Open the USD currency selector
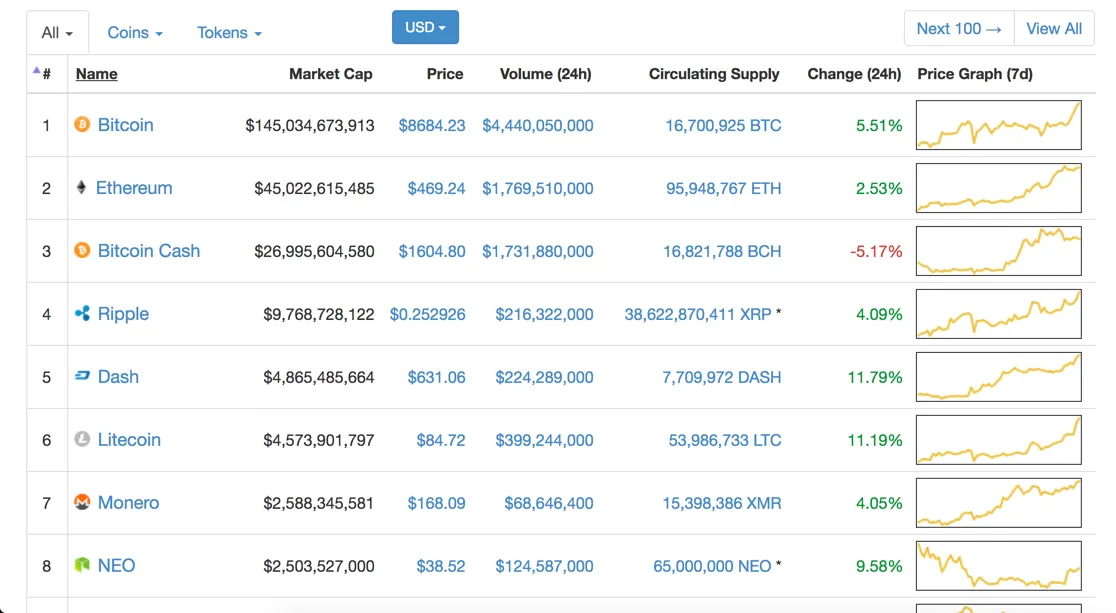This screenshot has height=613, width=1116. [x=425, y=27]
